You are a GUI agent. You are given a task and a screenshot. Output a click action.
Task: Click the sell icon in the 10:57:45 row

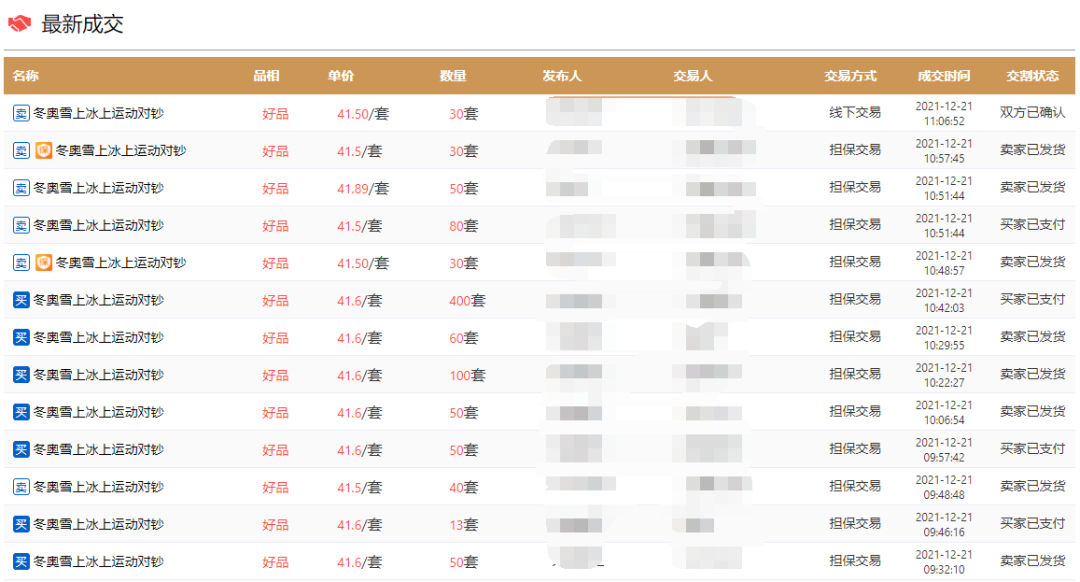(21, 150)
